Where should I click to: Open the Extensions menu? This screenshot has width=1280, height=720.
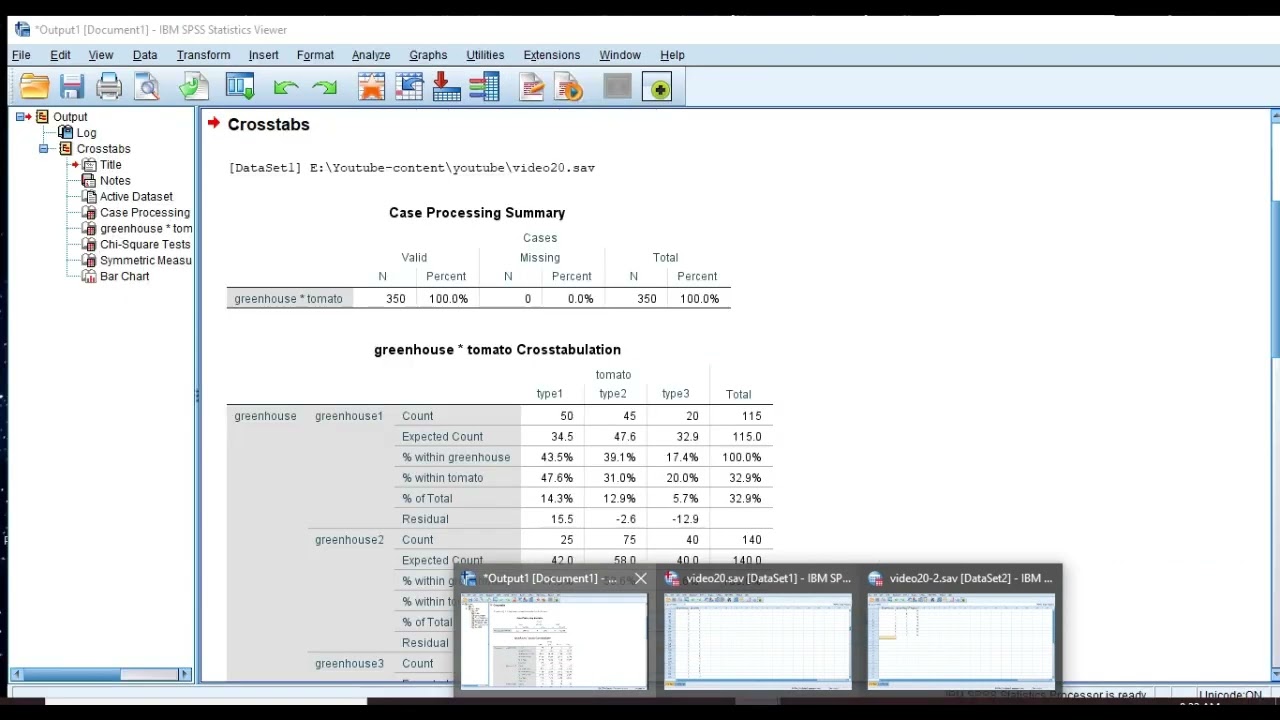552,55
